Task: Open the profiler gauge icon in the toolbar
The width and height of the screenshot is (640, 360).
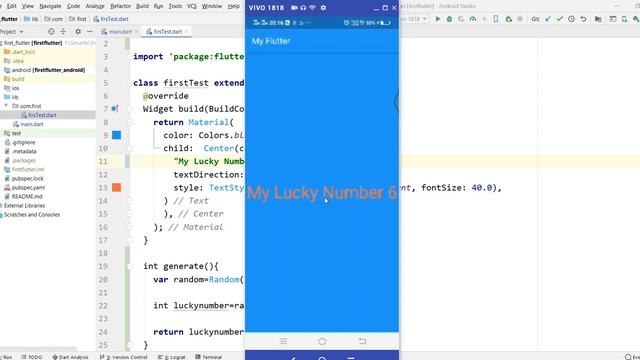Action: 473,19
